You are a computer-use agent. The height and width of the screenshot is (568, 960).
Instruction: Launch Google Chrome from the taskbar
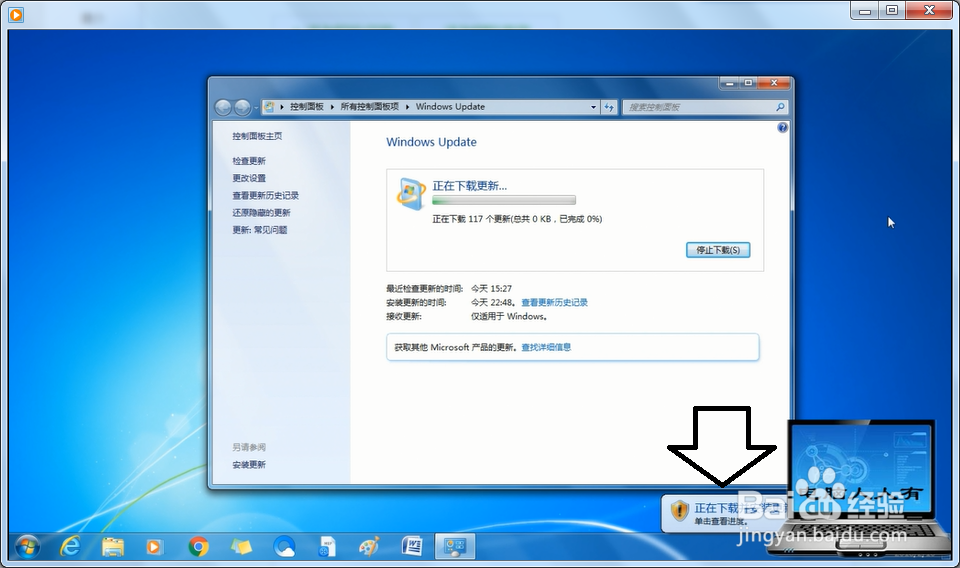198,546
